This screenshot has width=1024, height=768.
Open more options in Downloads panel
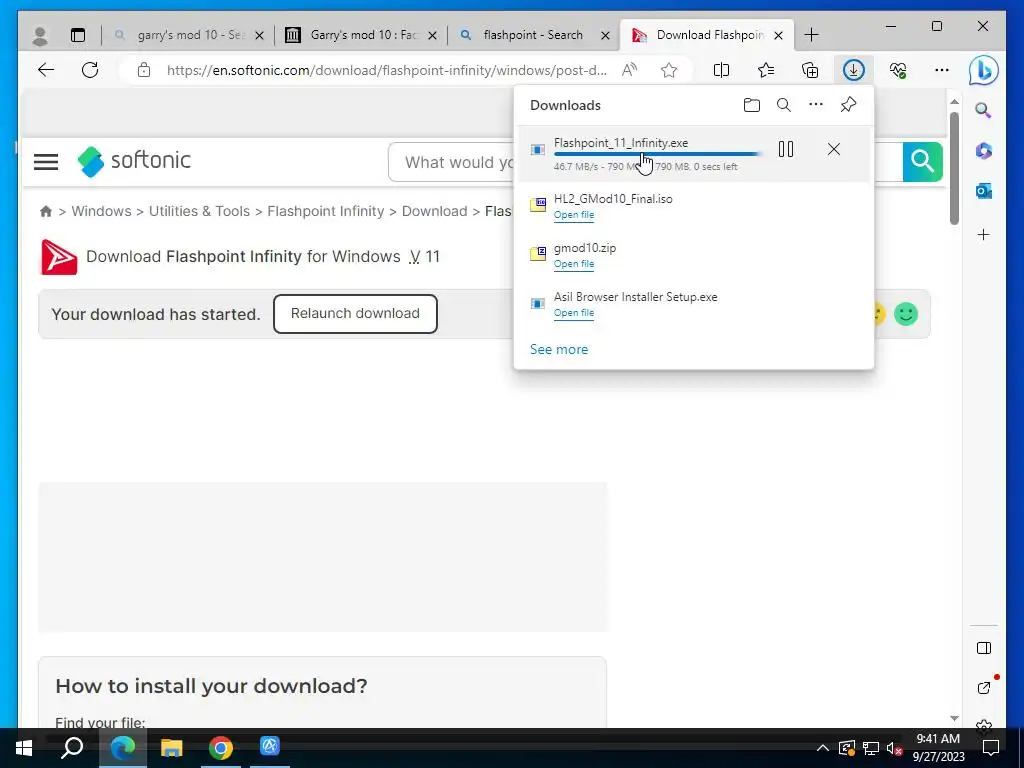(816, 104)
